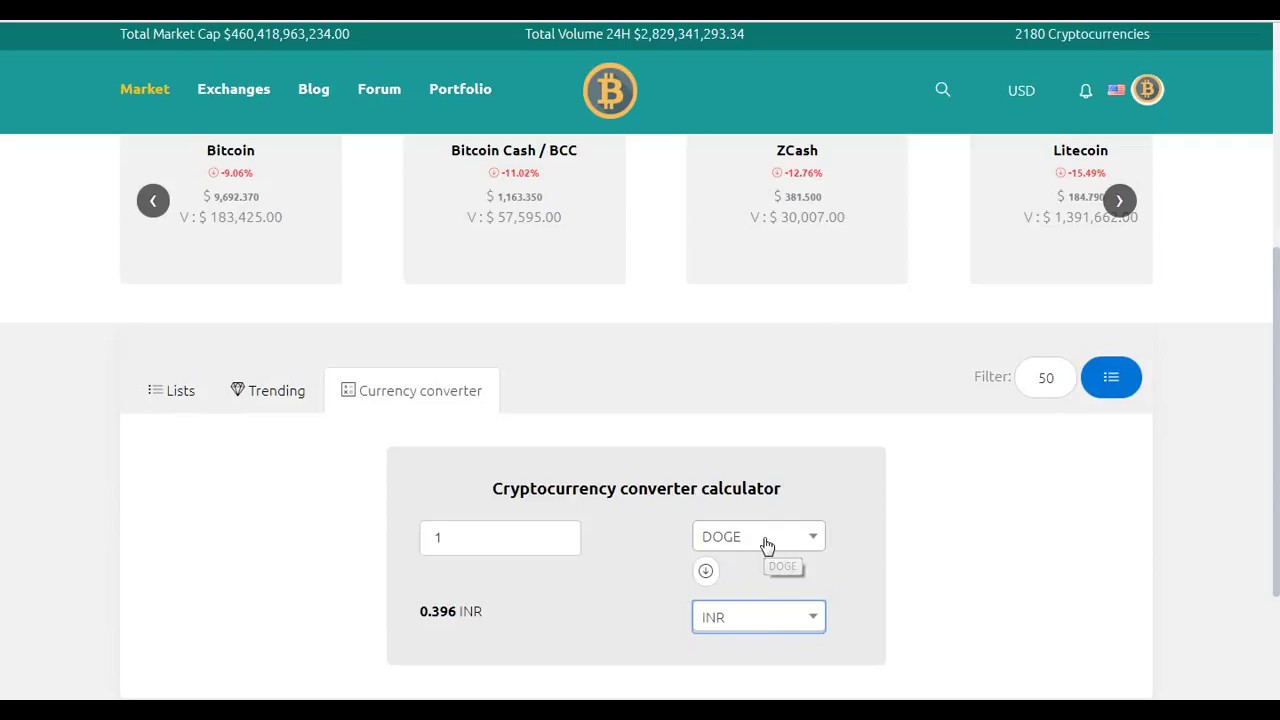Expand the DOGE source currency dropdown
Viewport: 1280px width, 720px height.
[x=759, y=537]
